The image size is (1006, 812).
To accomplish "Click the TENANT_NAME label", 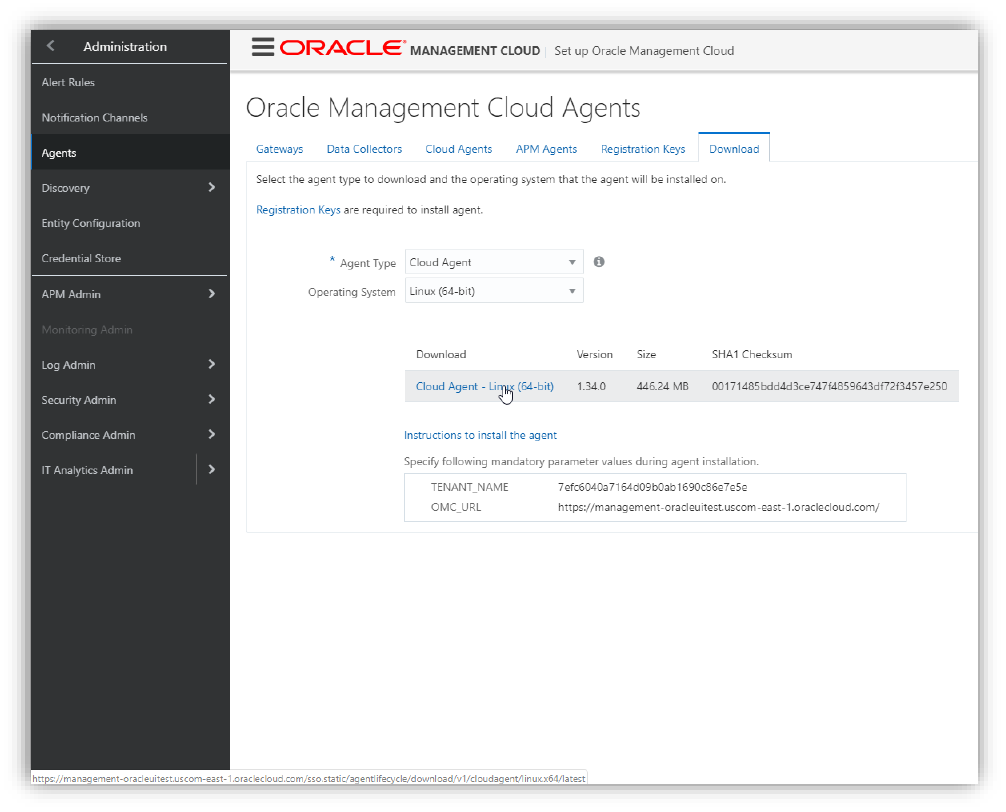I will click(x=470, y=487).
